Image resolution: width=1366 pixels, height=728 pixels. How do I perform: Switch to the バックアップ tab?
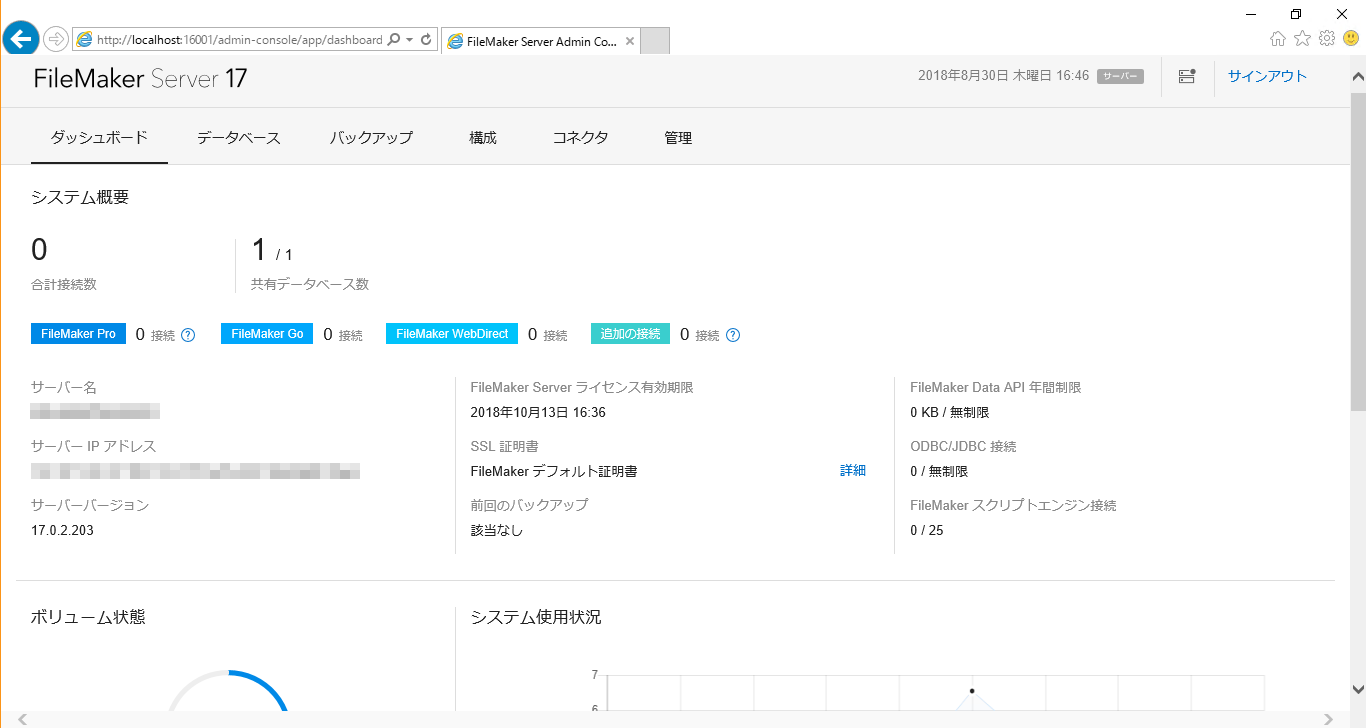(x=371, y=137)
